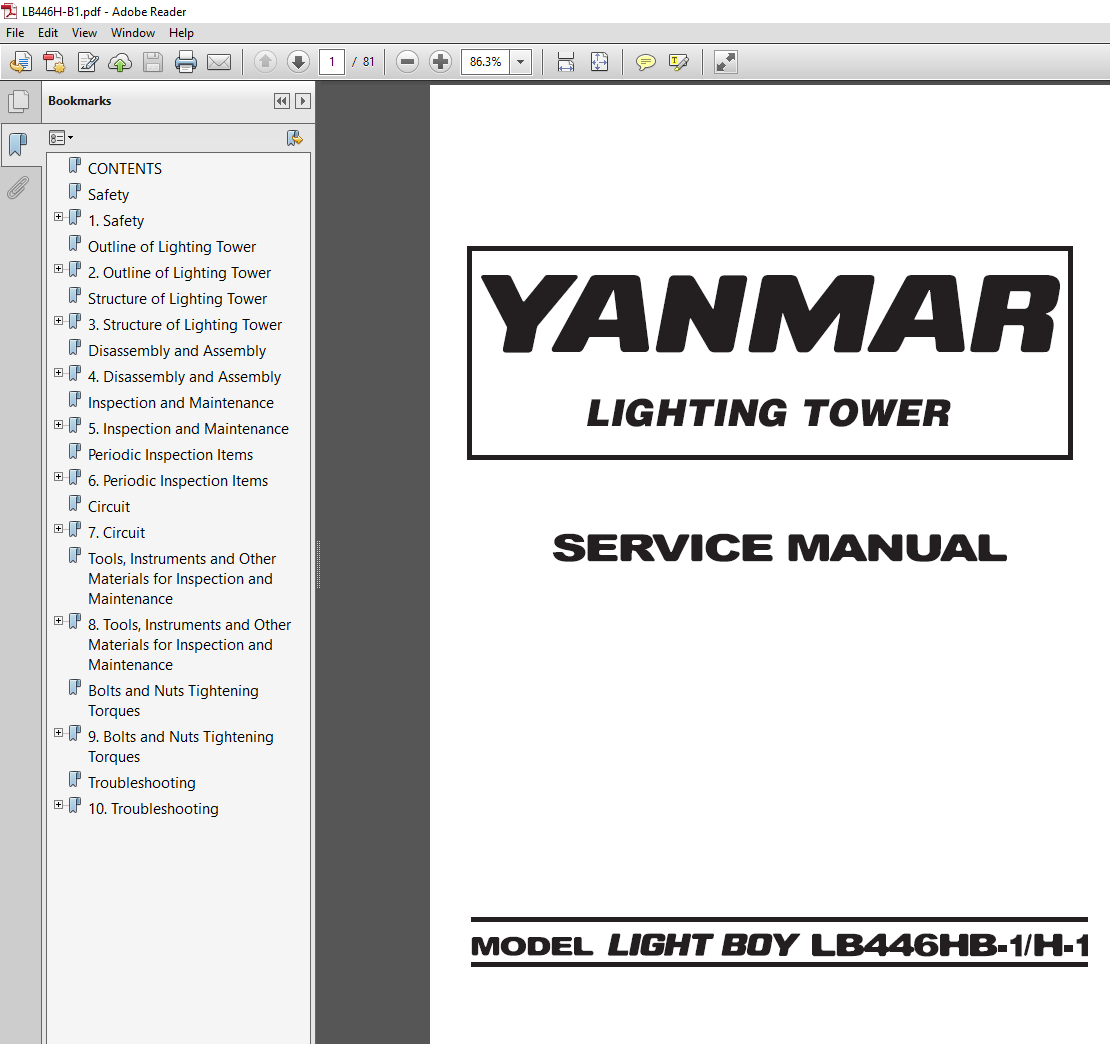Click the Create PDF online icon
The height and width of the screenshot is (1044, 1110).
[21, 62]
